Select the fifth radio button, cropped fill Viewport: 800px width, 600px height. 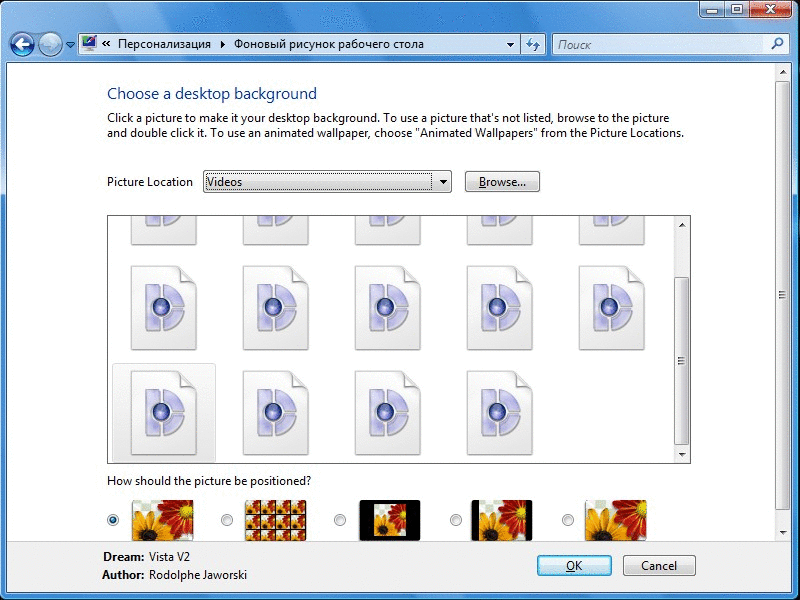[567, 520]
